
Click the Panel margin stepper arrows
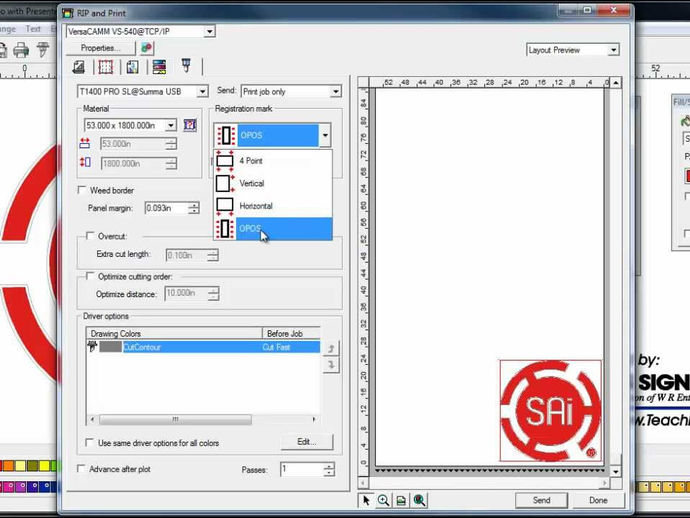coord(194,208)
